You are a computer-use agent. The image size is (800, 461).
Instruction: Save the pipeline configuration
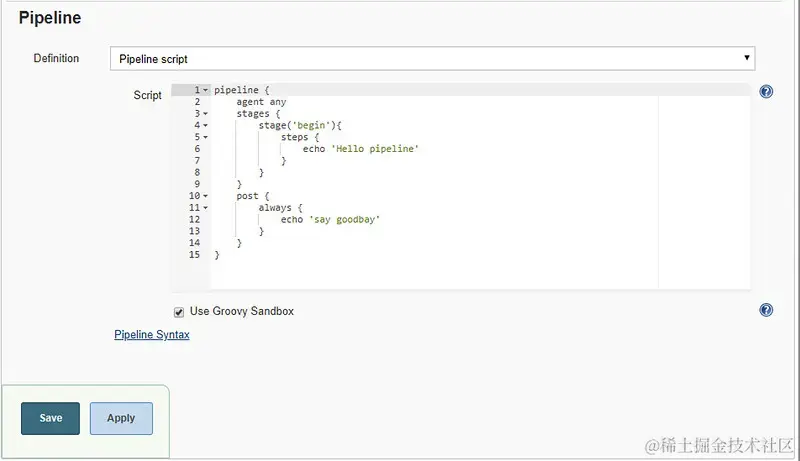[x=51, y=418]
